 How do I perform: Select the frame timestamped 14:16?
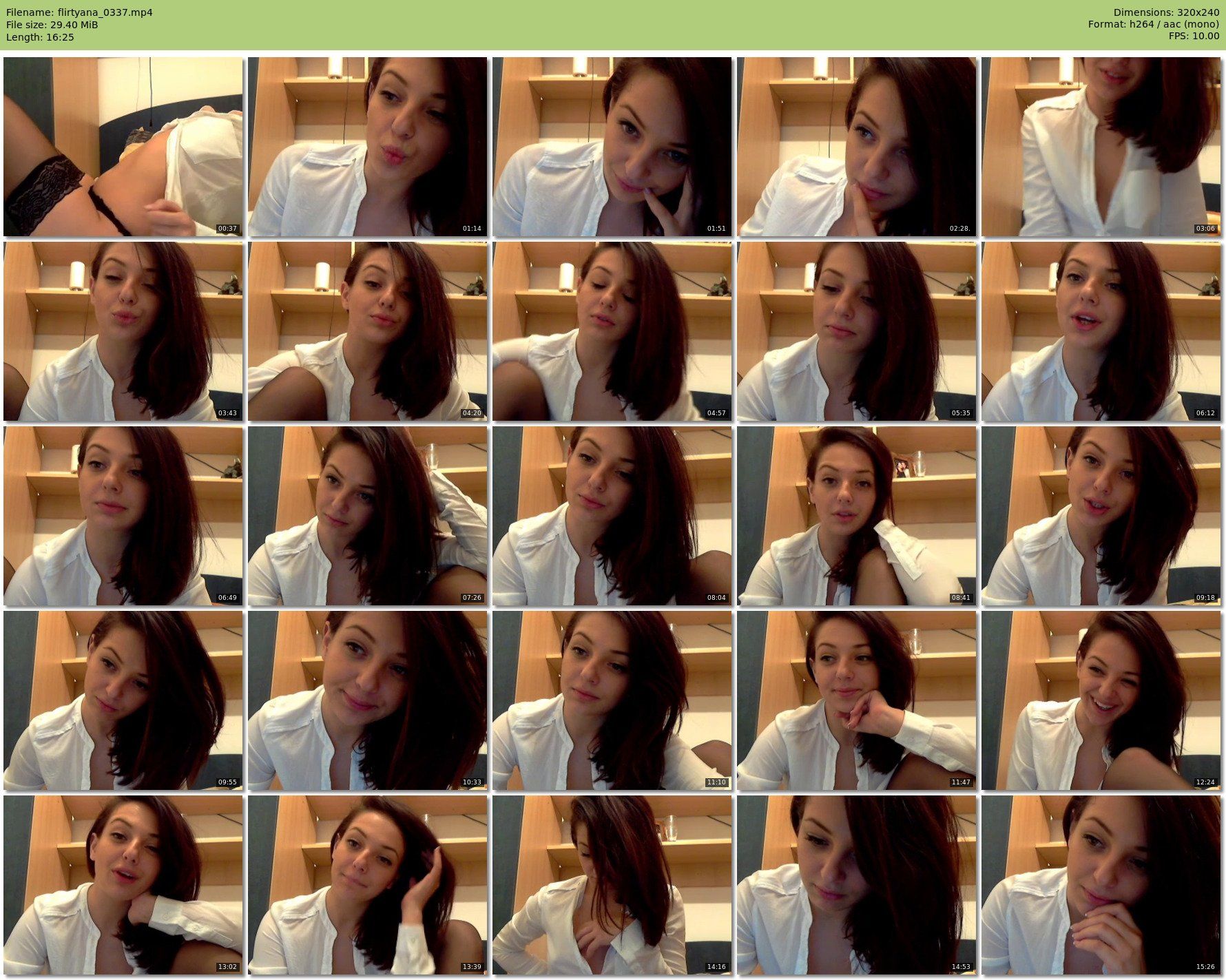point(612,885)
